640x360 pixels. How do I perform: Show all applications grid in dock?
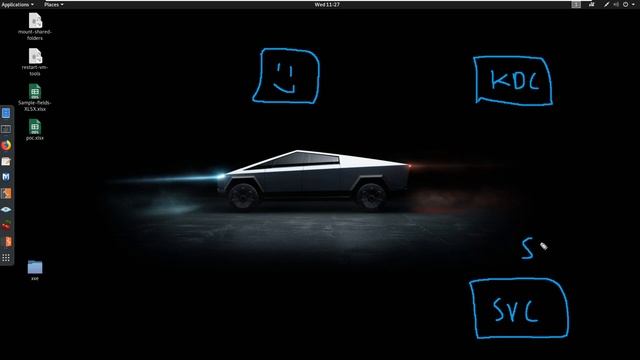pos(6,258)
